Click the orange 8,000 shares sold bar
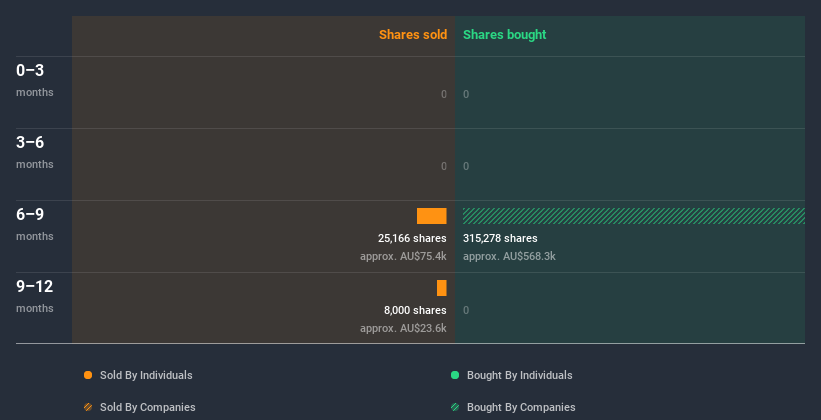 442,288
